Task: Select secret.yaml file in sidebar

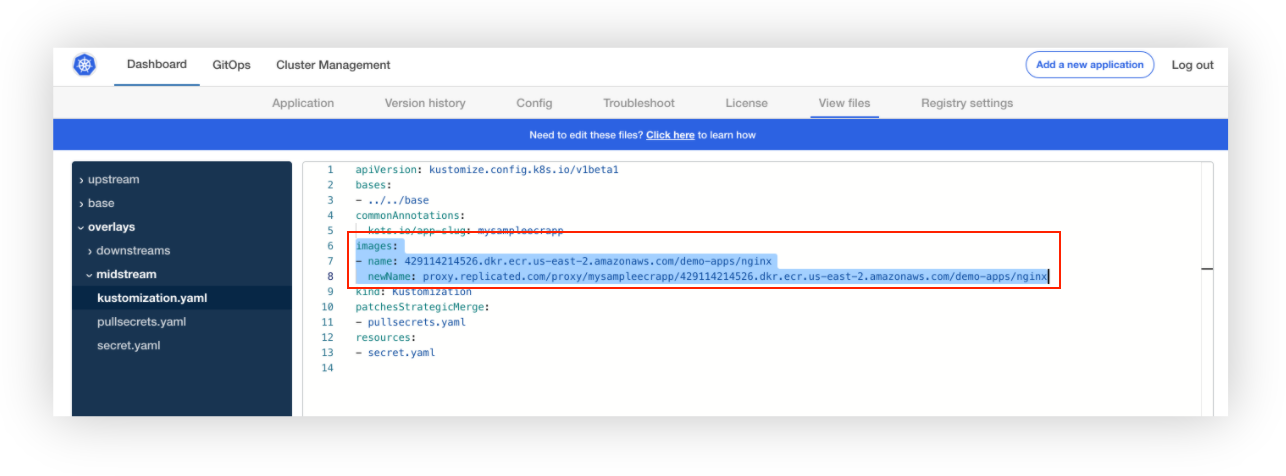Action: pos(128,346)
